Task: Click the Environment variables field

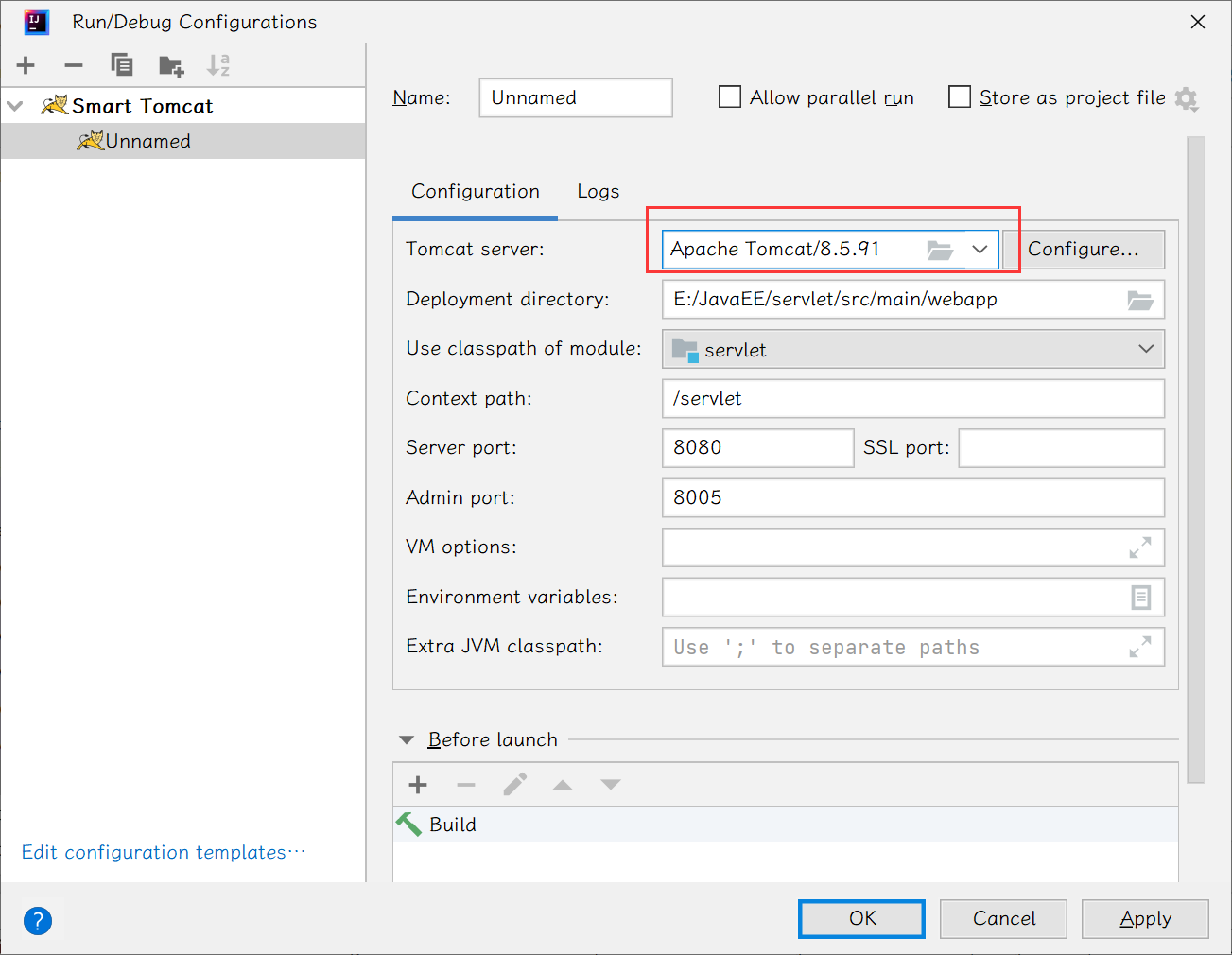Action: (x=913, y=598)
